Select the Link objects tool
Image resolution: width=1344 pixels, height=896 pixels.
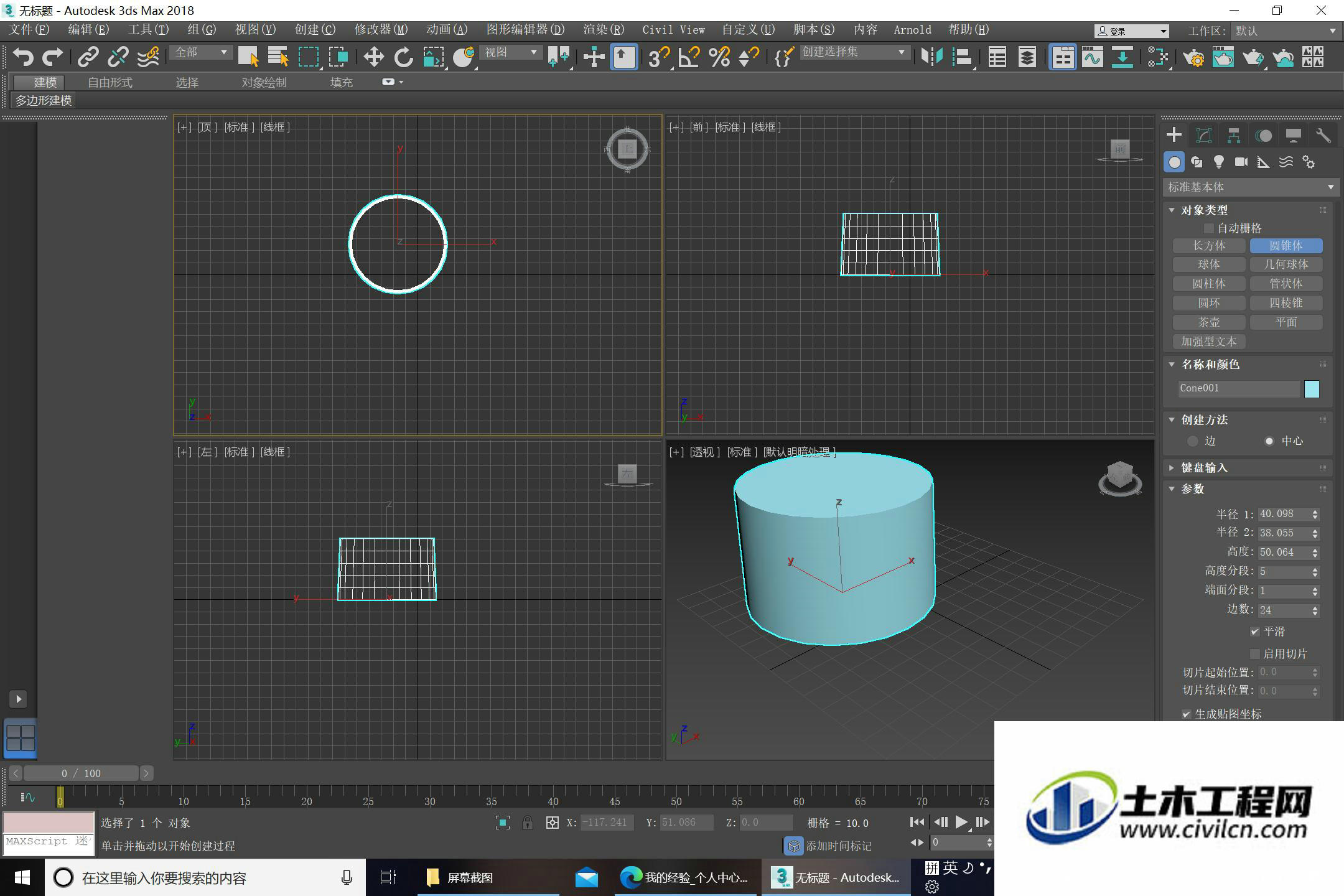pos(88,57)
